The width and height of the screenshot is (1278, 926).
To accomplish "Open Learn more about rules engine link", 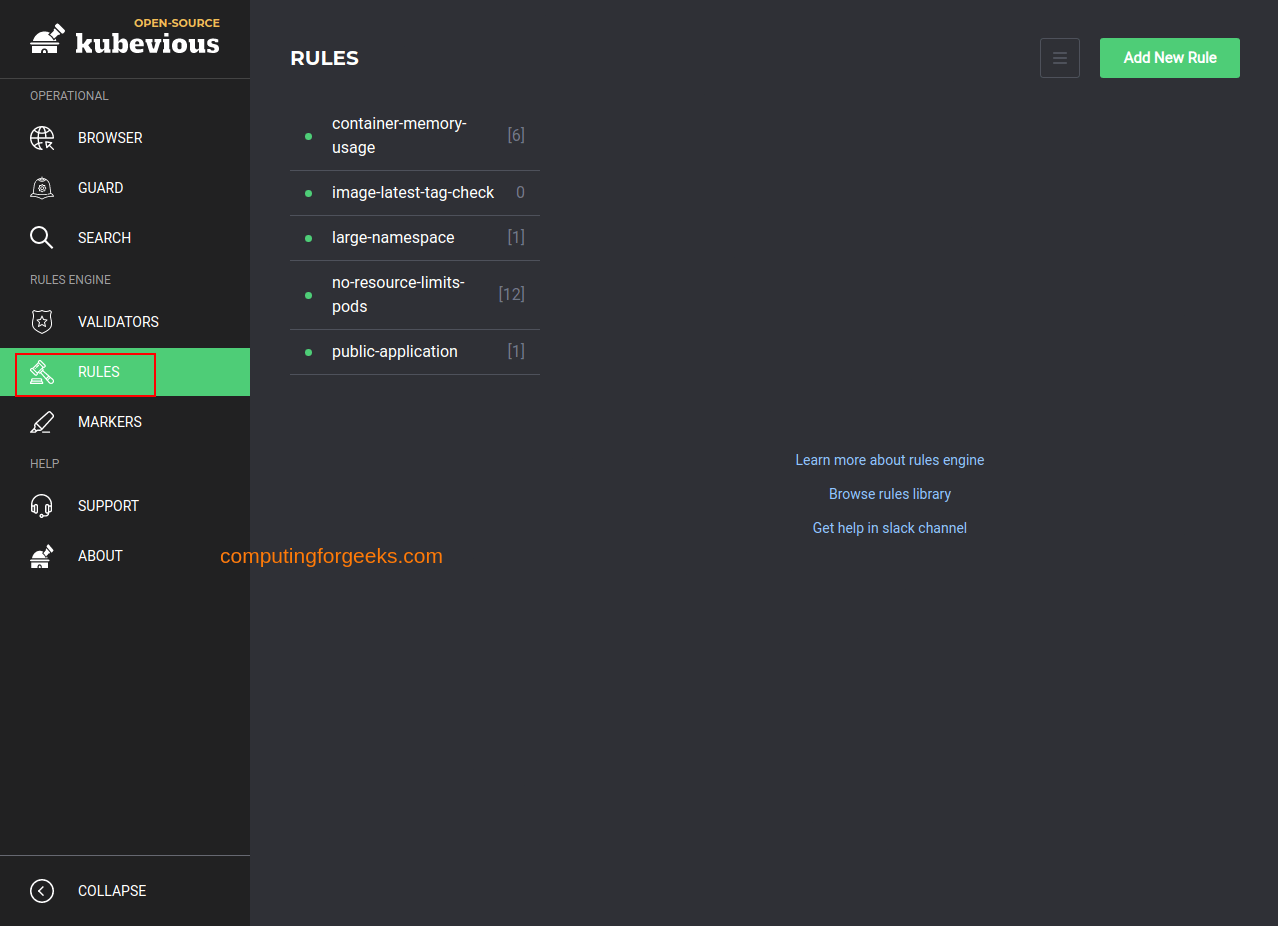I will pyautogui.click(x=889, y=460).
